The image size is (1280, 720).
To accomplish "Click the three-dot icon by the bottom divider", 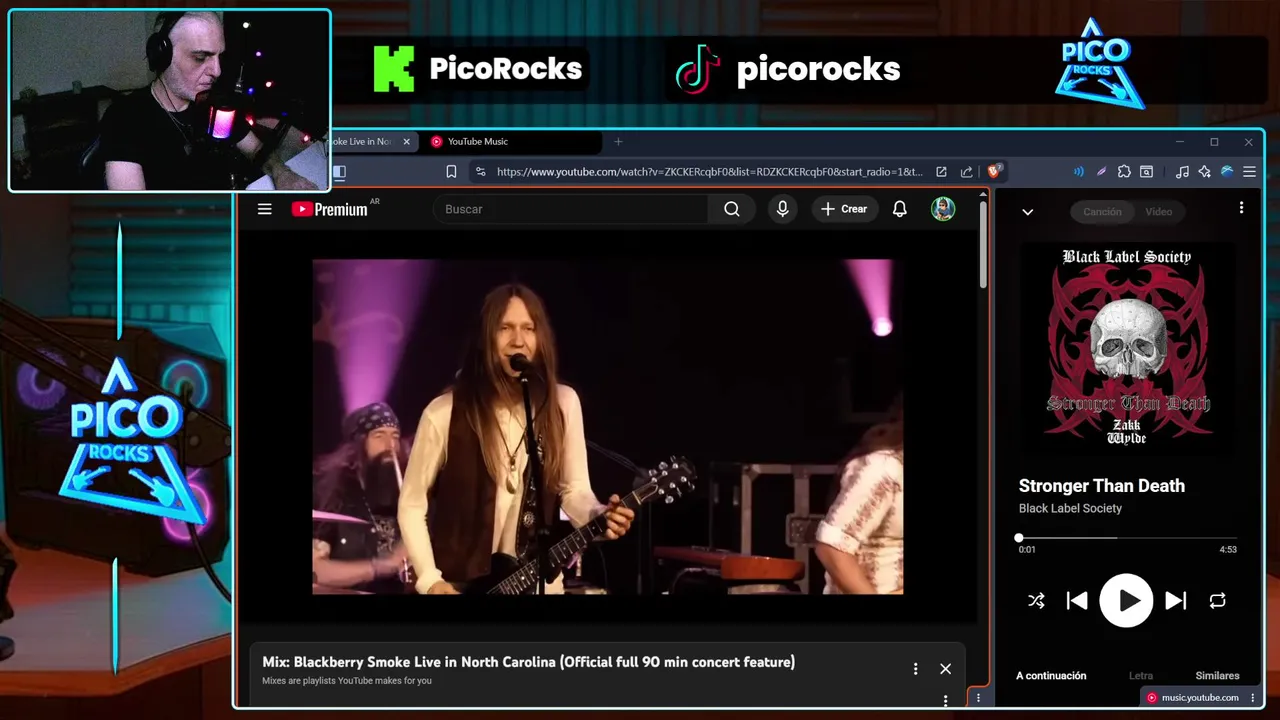I will [x=978, y=698].
